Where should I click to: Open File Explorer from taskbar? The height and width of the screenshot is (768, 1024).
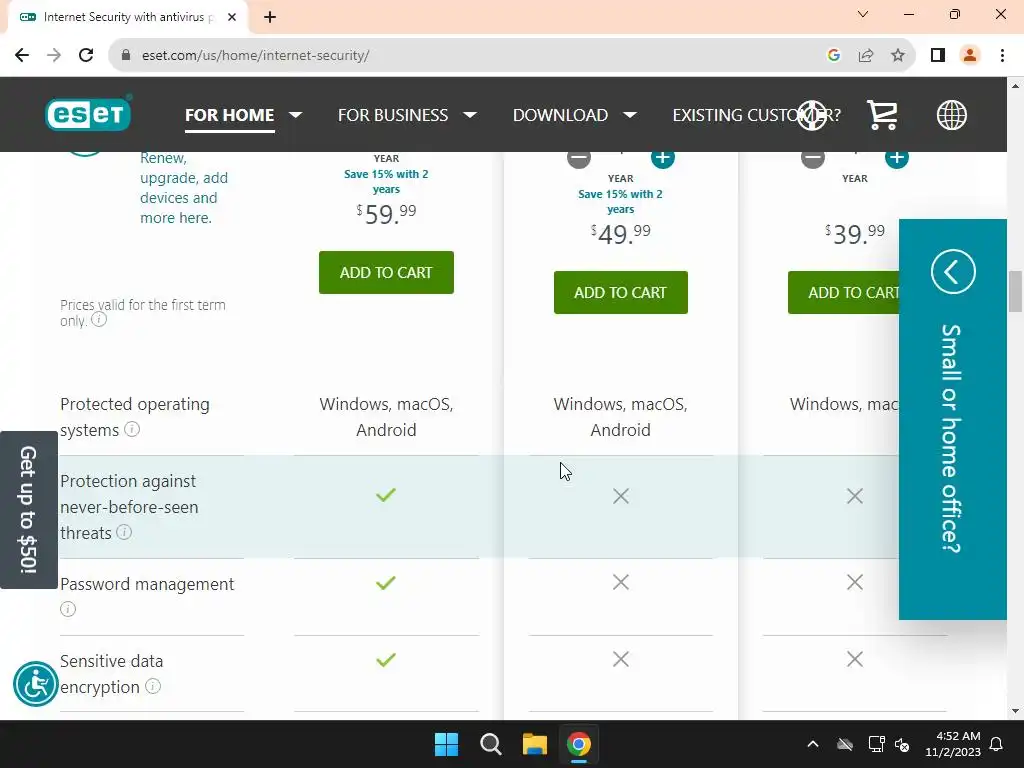[x=534, y=744]
